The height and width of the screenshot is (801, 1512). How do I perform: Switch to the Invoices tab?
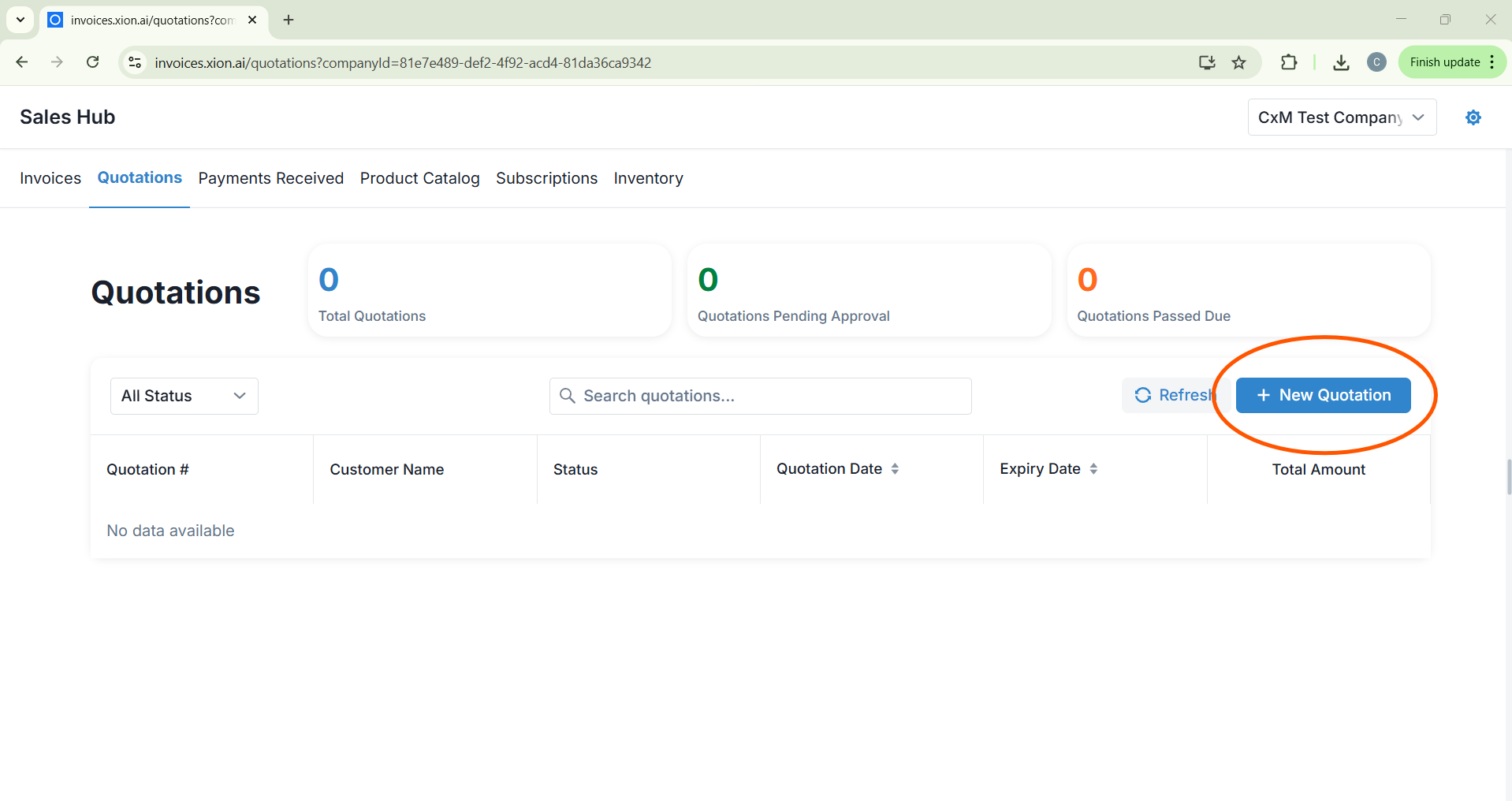50,178
